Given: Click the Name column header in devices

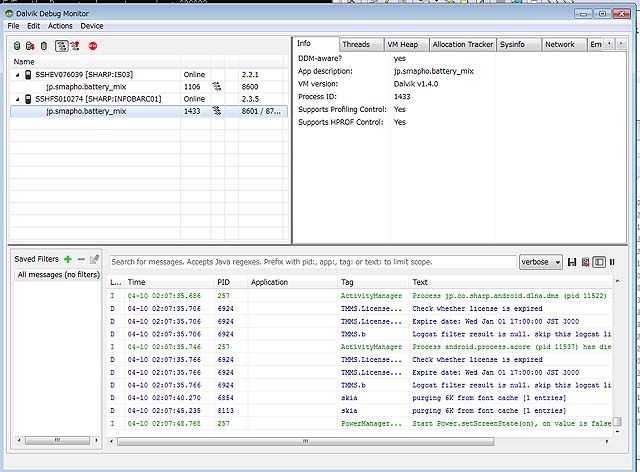Looking at the screenshot, I should (95, 62).
